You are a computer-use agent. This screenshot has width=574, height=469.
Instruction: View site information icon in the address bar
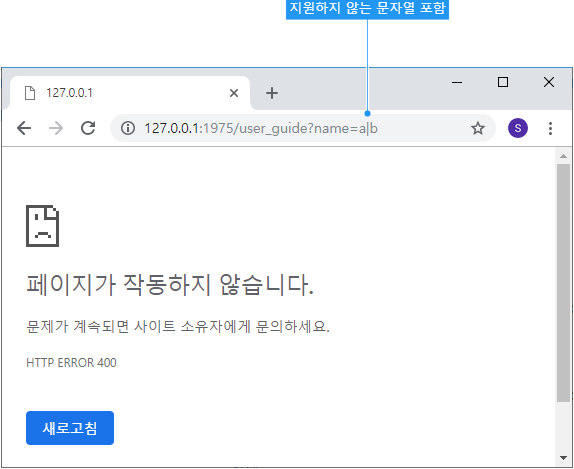(x=128, y=128)
